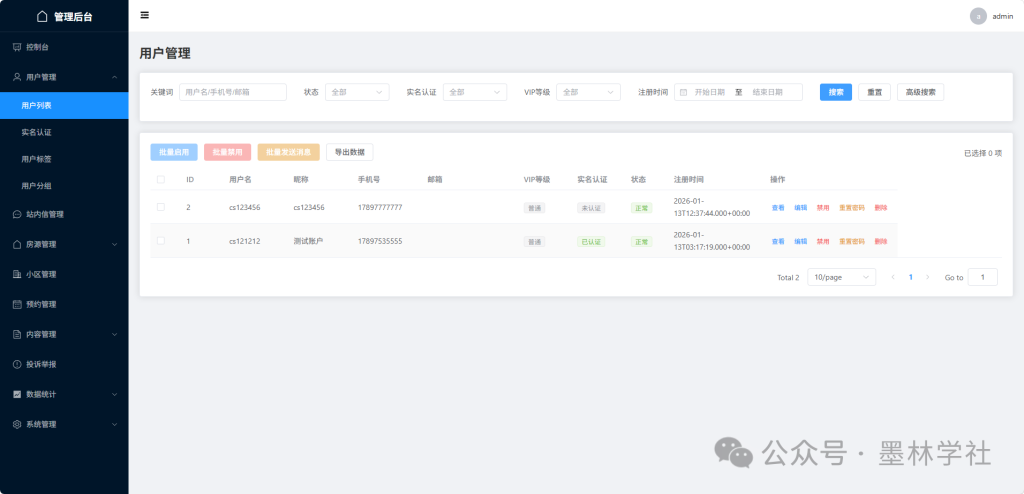Open the 状态 filter dropdown
Viewport: 1024px width, 494px height.
point(356,92)
